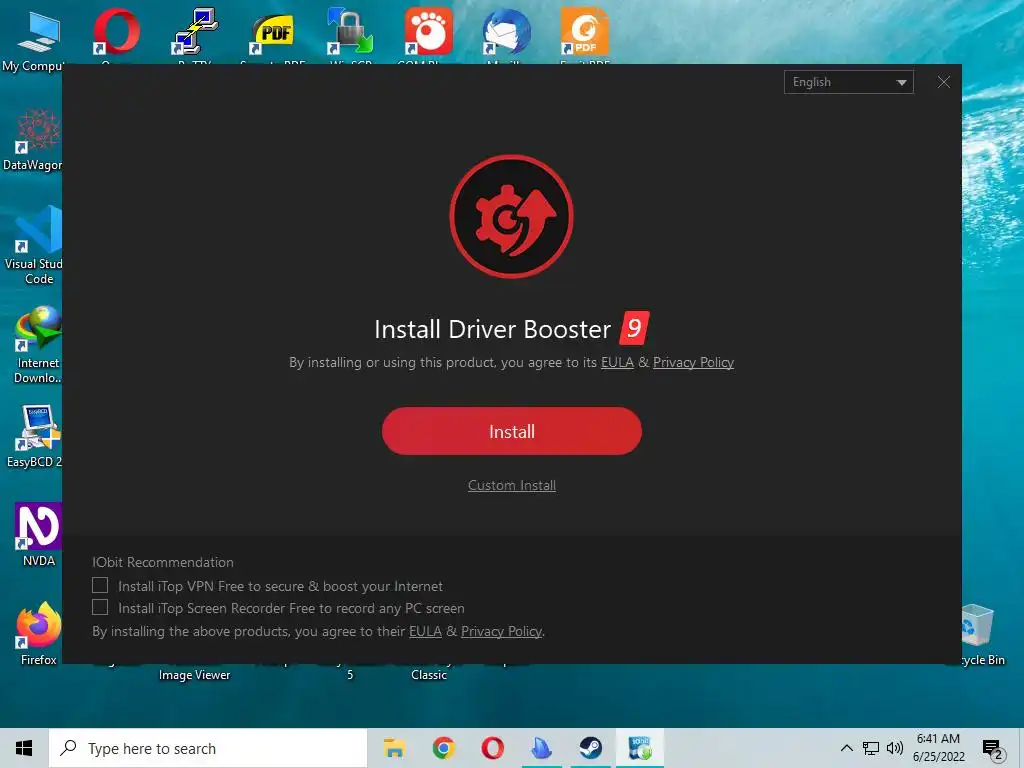Open Opera from the taskbar
1024x768 pixels.
click(492, 748)
